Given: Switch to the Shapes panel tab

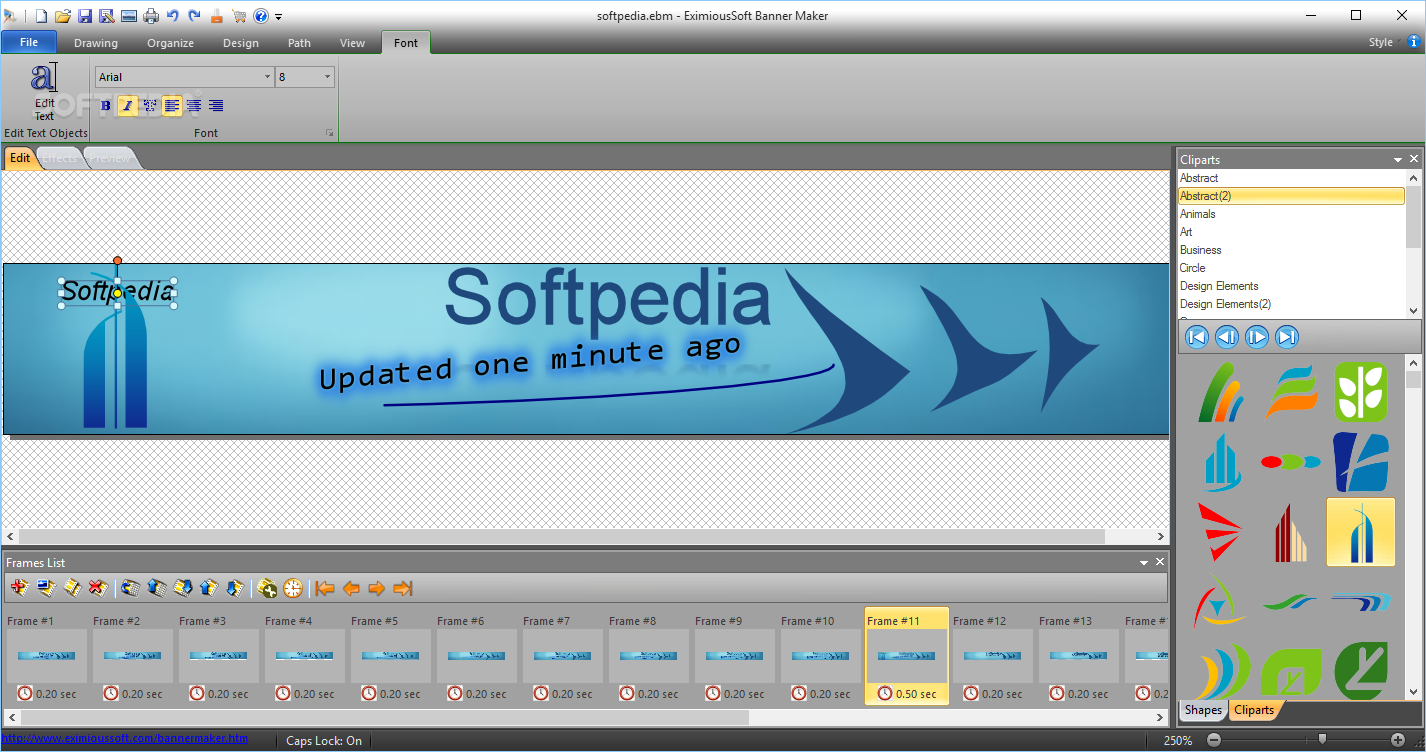Looking at the screenshot, I should coord(1203,710).
